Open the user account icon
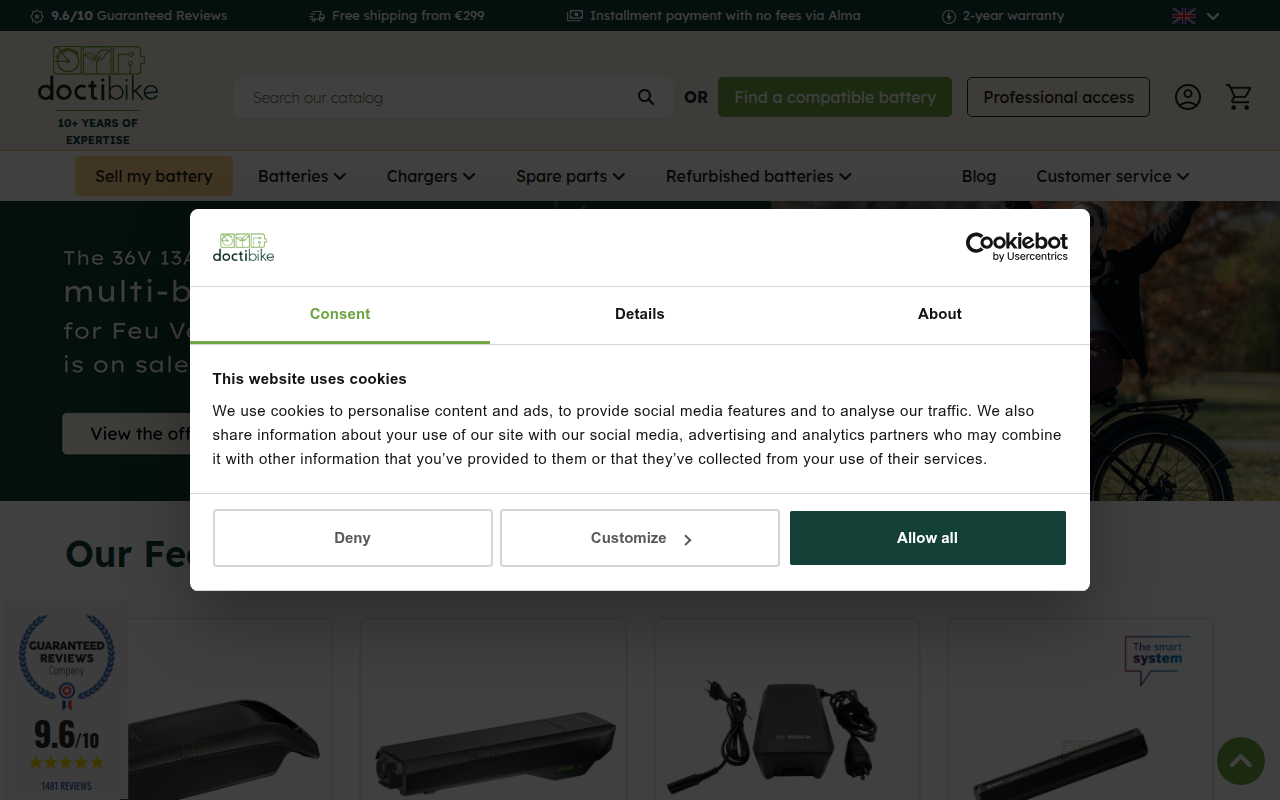The height and width of the screenshot is (800, 1280). (1188, 97)
